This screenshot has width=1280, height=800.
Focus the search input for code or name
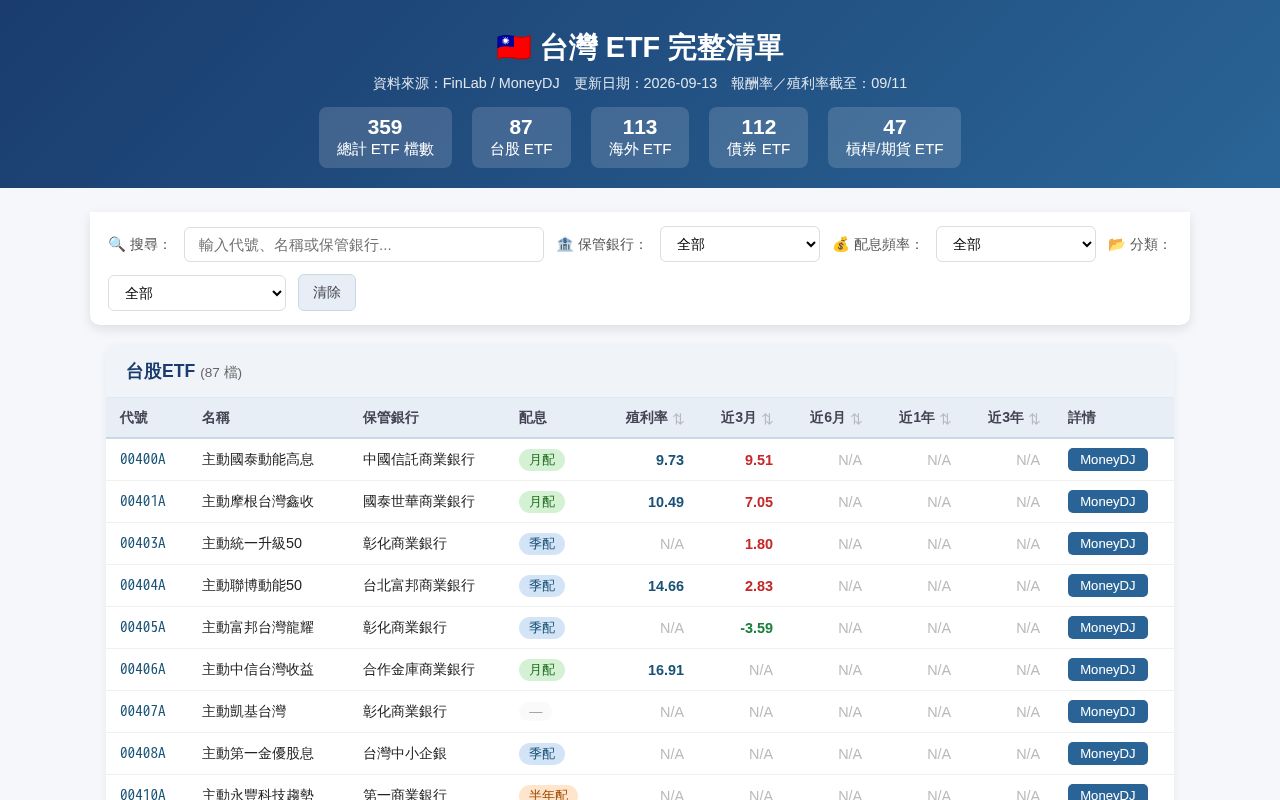click(364, 244)
